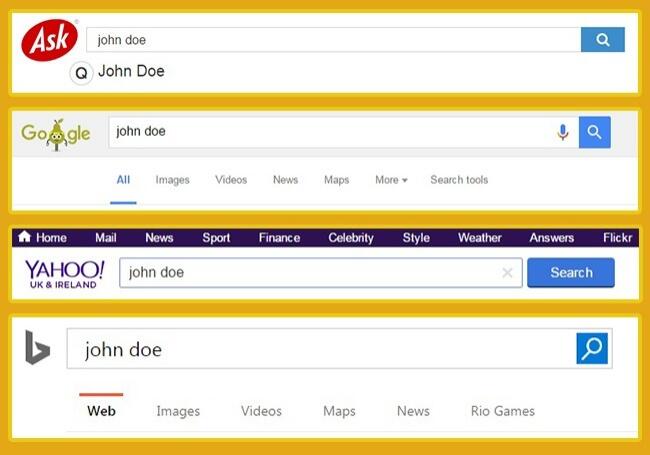
Task: Click the Google blue search button
Action: pos(594,132)
